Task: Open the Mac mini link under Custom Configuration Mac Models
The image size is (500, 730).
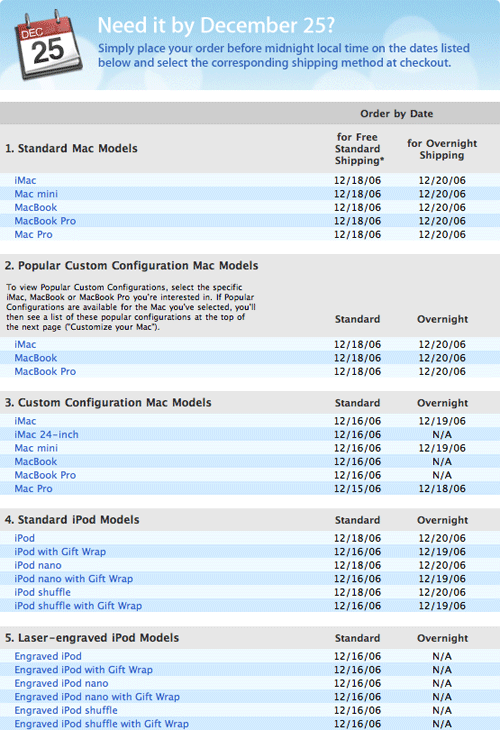Action: pos(36,448)
